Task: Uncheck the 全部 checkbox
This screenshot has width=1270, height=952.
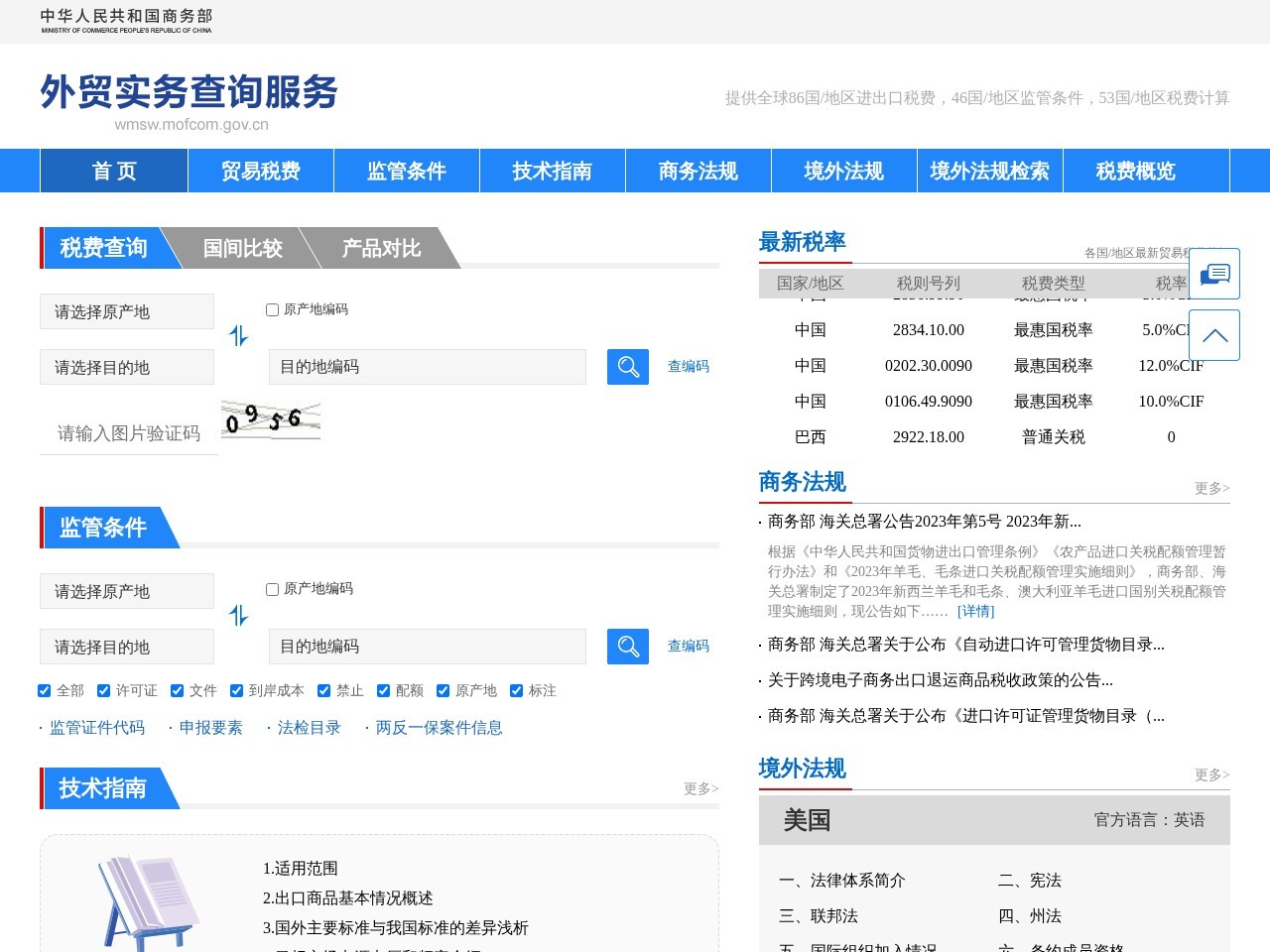Action: click(44, 691)
